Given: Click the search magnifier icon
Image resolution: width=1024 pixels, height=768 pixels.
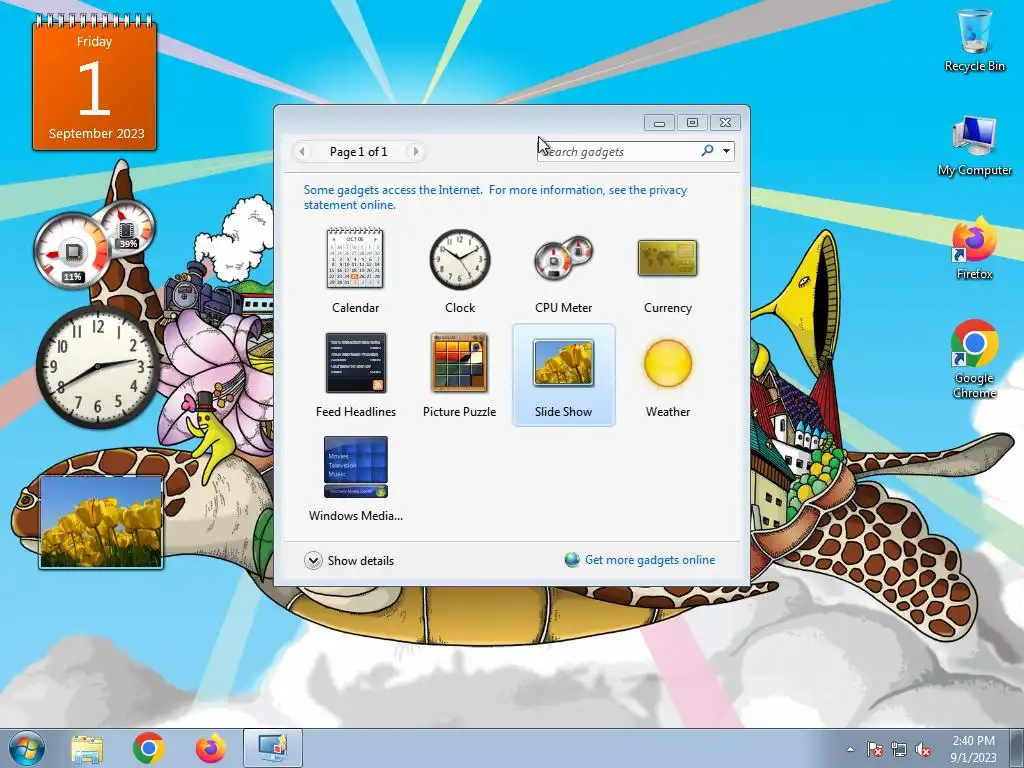Looking at the screenshot, I should pyautogui.click(x=707, y=151).
